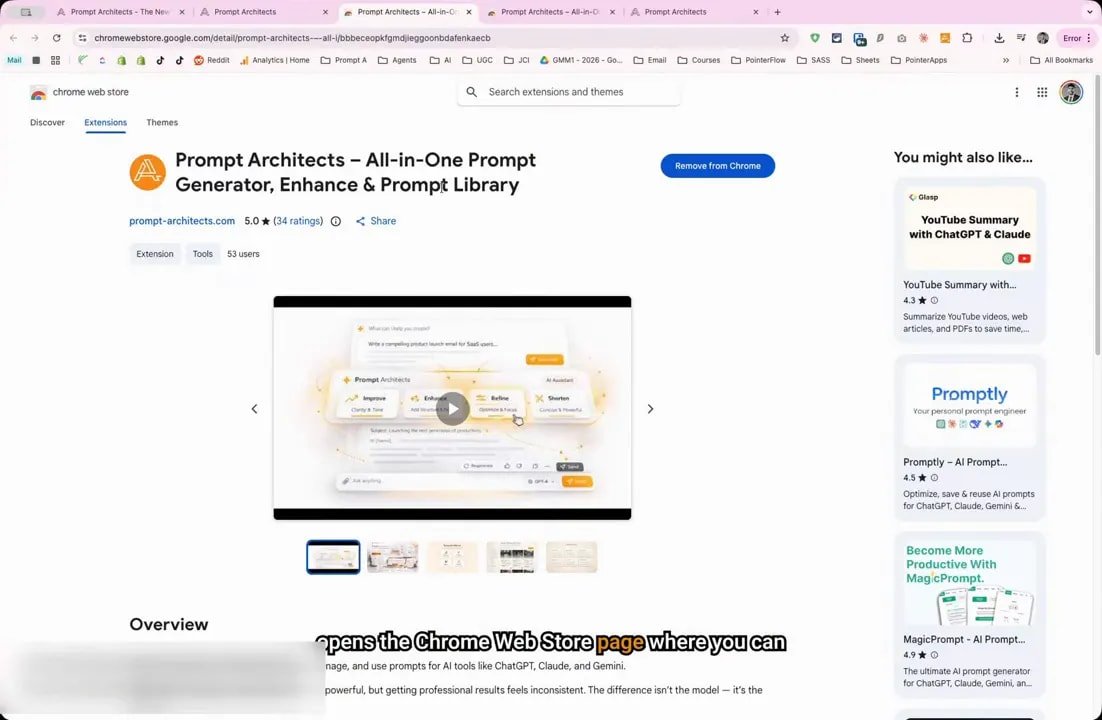This screenshot has height=720, width=1102.
Task: Play the extension preview video
Action: pyautogui.click(x=453, y=409)
